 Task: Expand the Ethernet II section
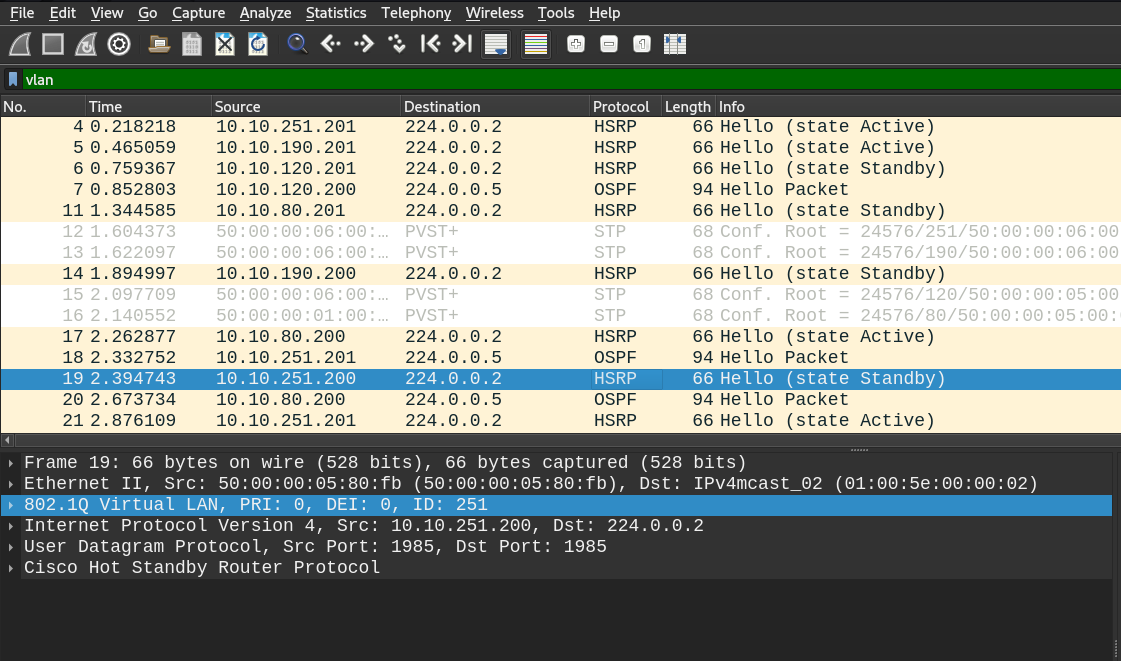[11, 484]
